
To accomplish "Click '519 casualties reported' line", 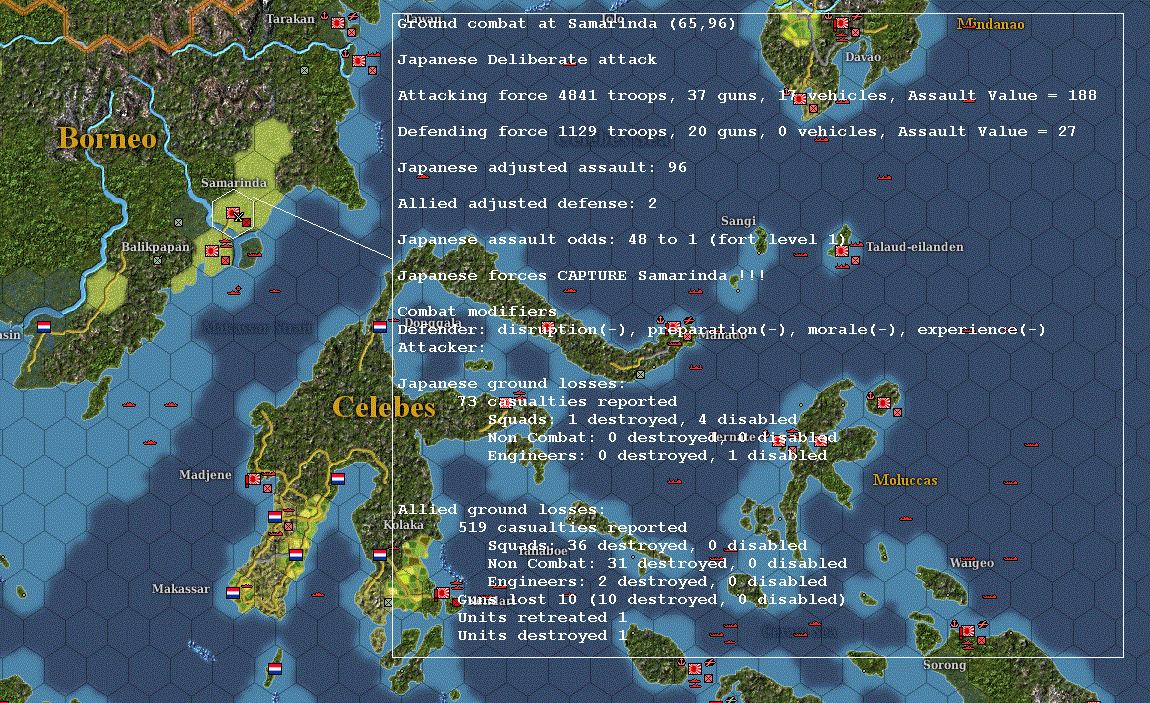I will click(x=573, y=527).
